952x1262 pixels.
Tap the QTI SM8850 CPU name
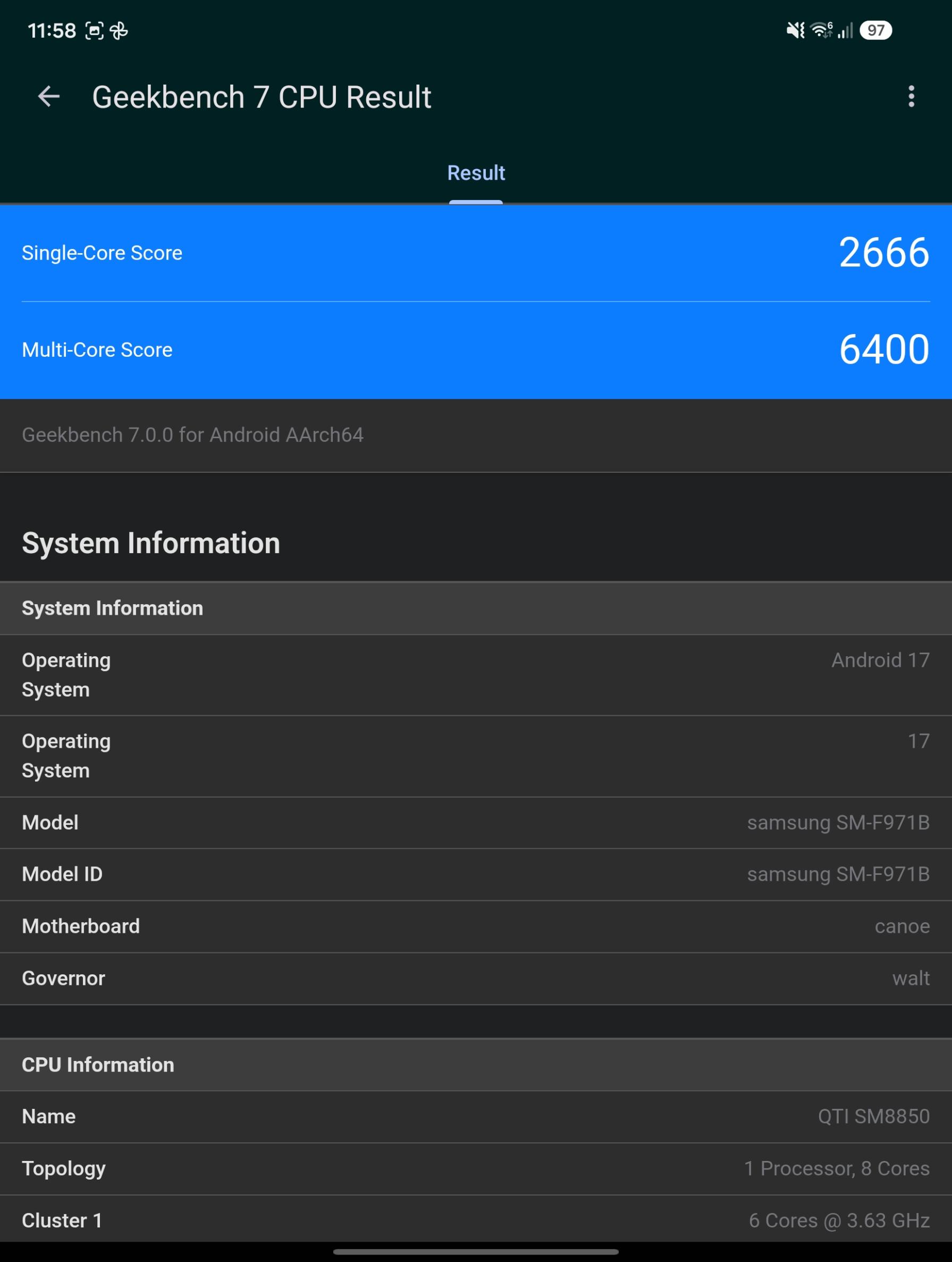click(x=874, y=1116)
